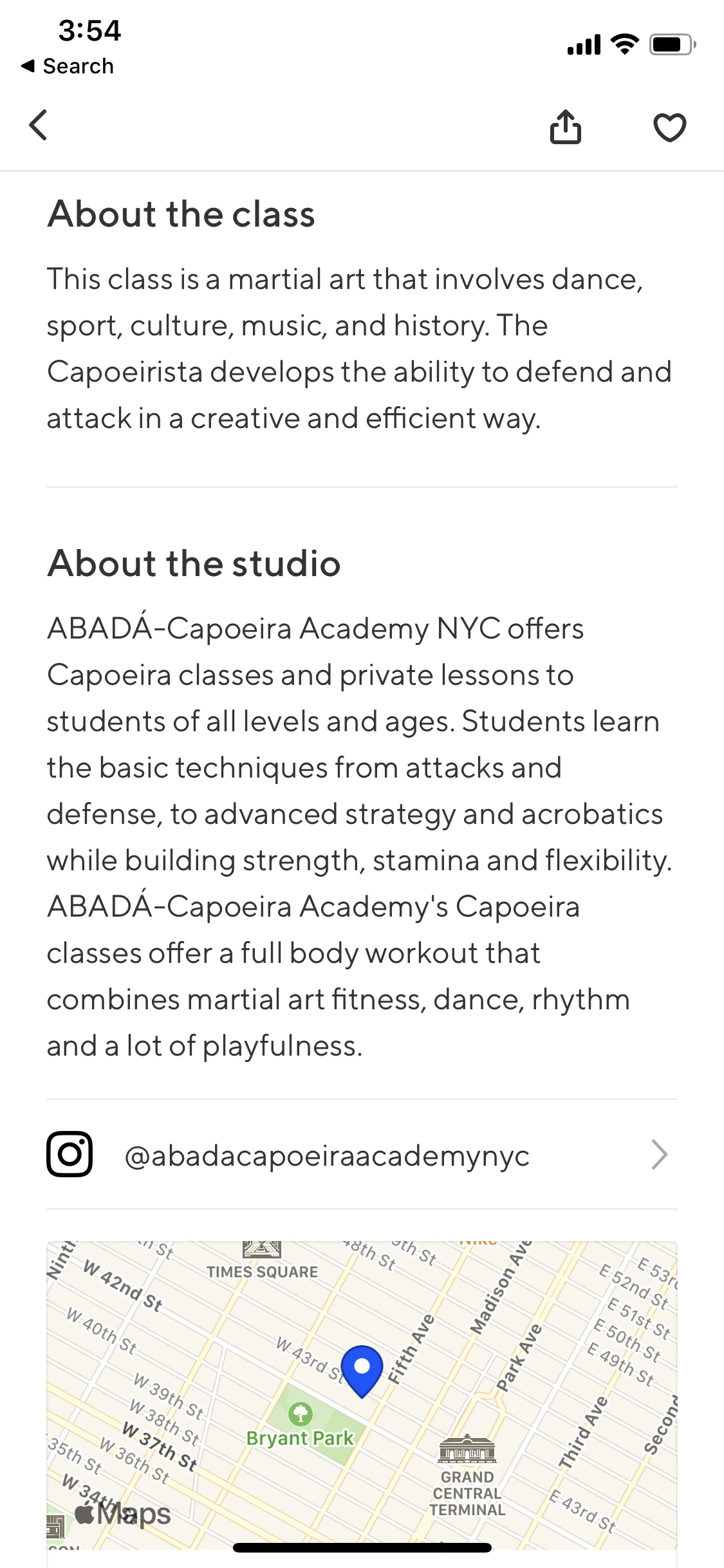The image size is (724, 1568).
Task: Open @abadacapoeiraacademynyc Instagram handle
Action: tap(327, 1155)
